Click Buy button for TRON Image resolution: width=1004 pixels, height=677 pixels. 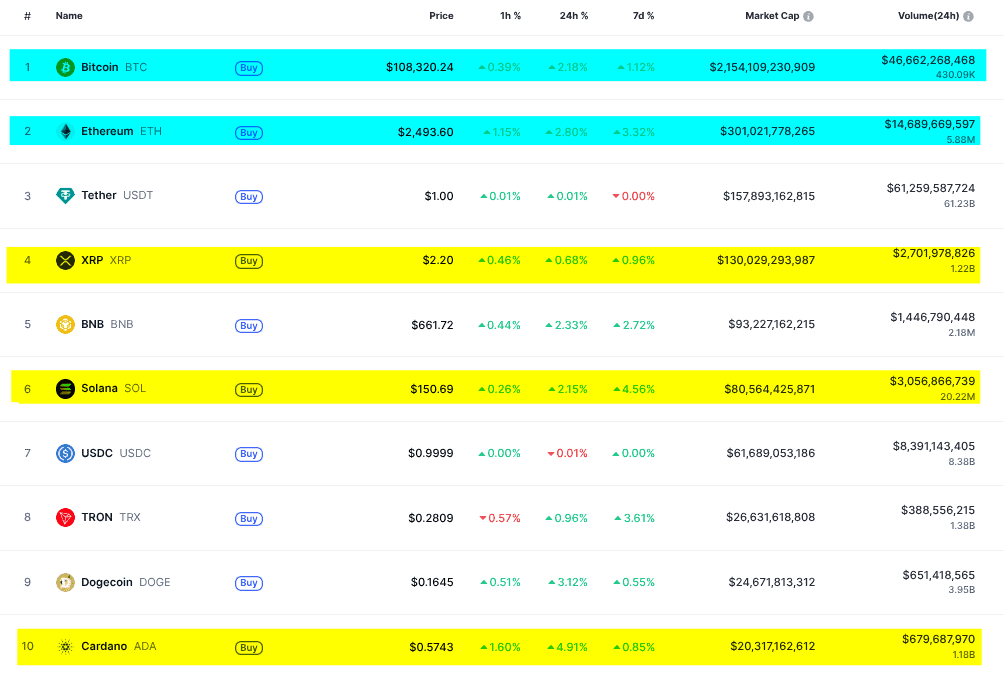pos(249,519)
